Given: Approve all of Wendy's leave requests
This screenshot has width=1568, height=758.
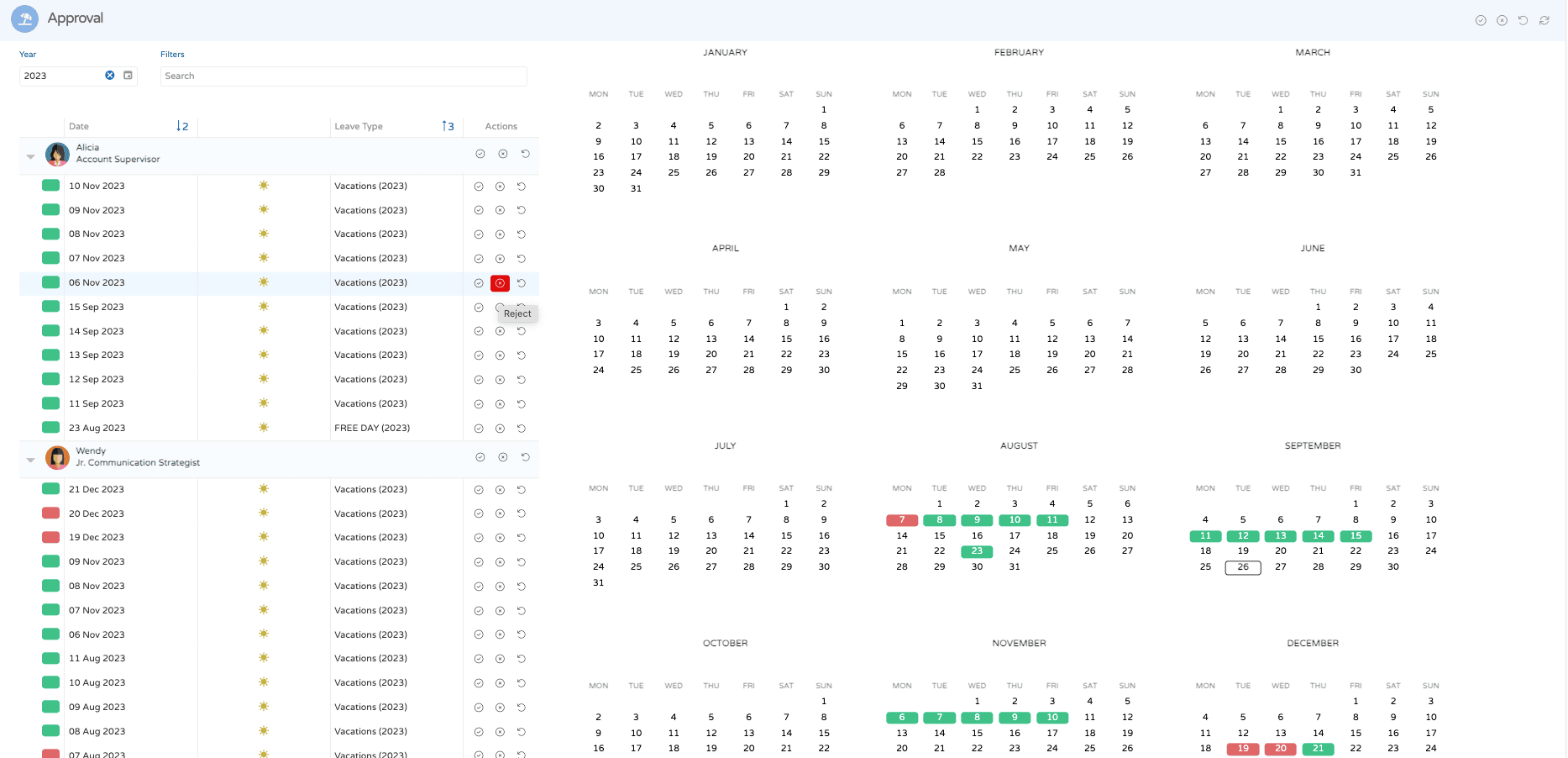Looking at the screenshot, I should point(480,457).
